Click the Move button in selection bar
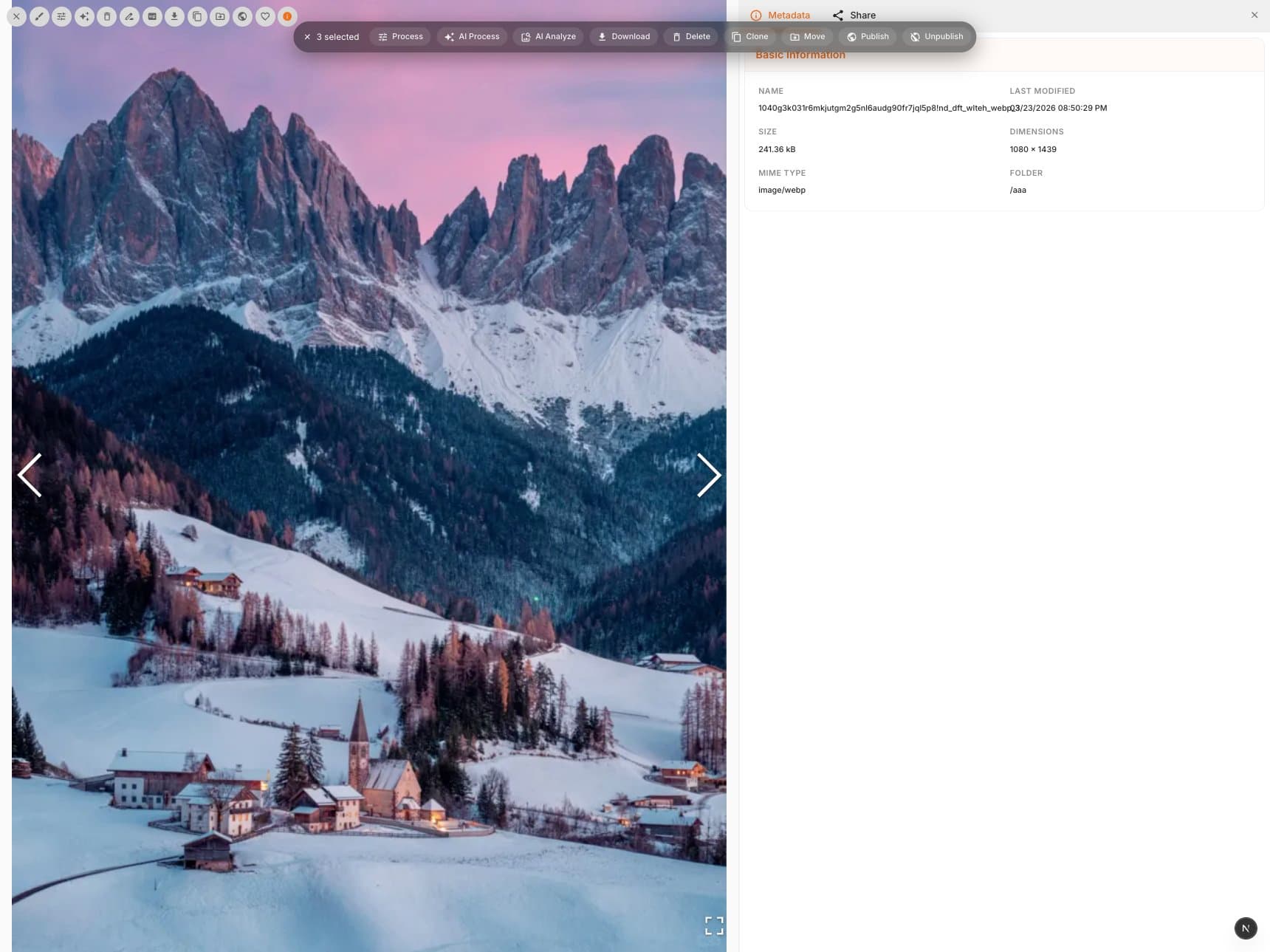 pyautogui.click(x=807, y=37)
